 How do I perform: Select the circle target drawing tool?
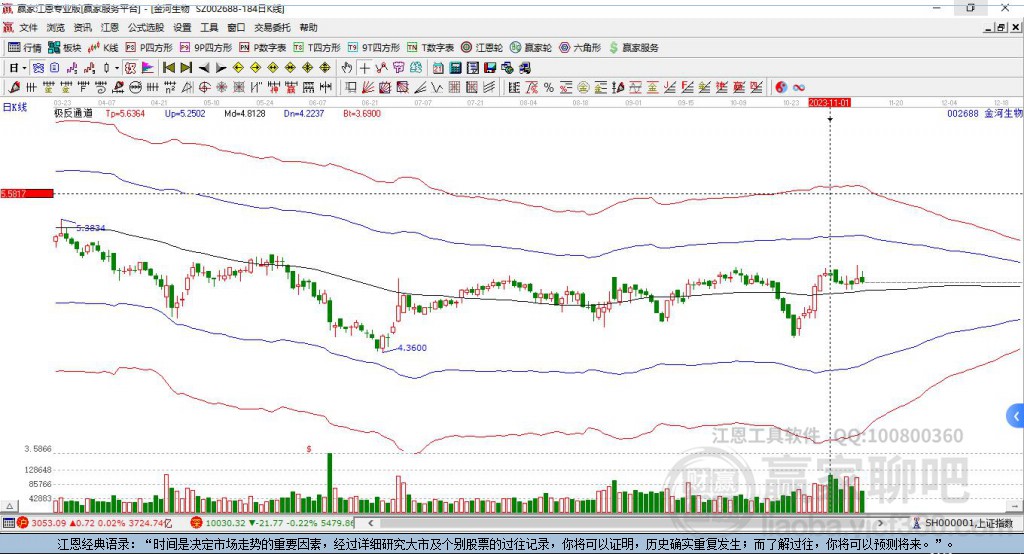tap(204, 88)
